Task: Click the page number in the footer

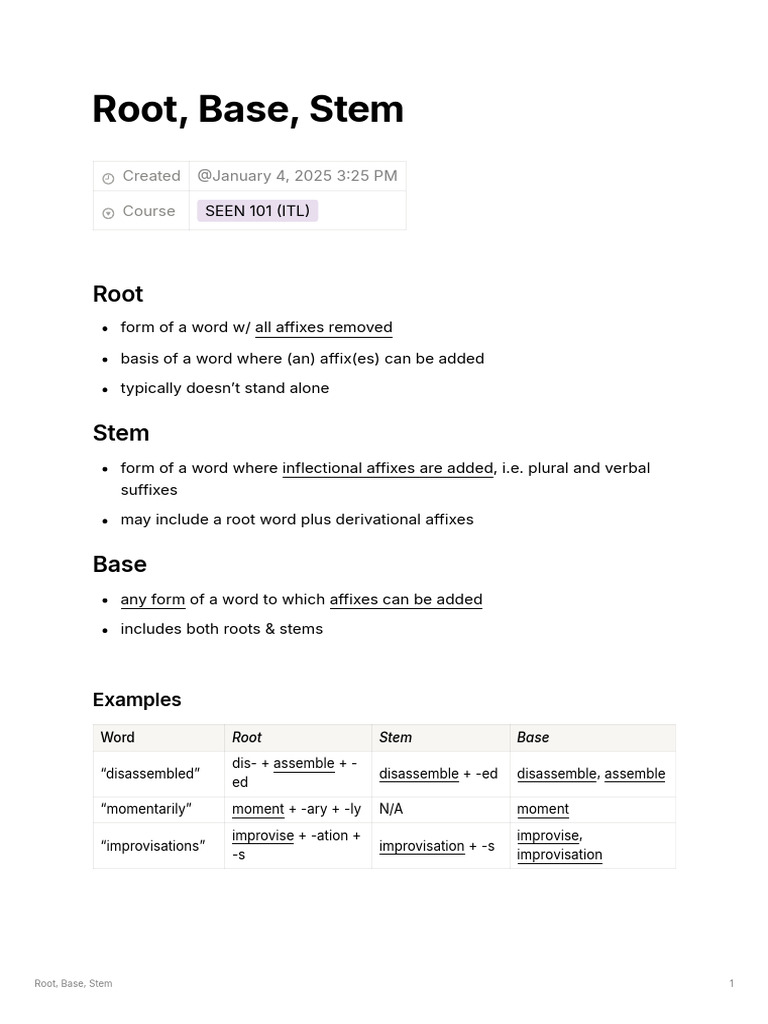Action: coord(731,983)
